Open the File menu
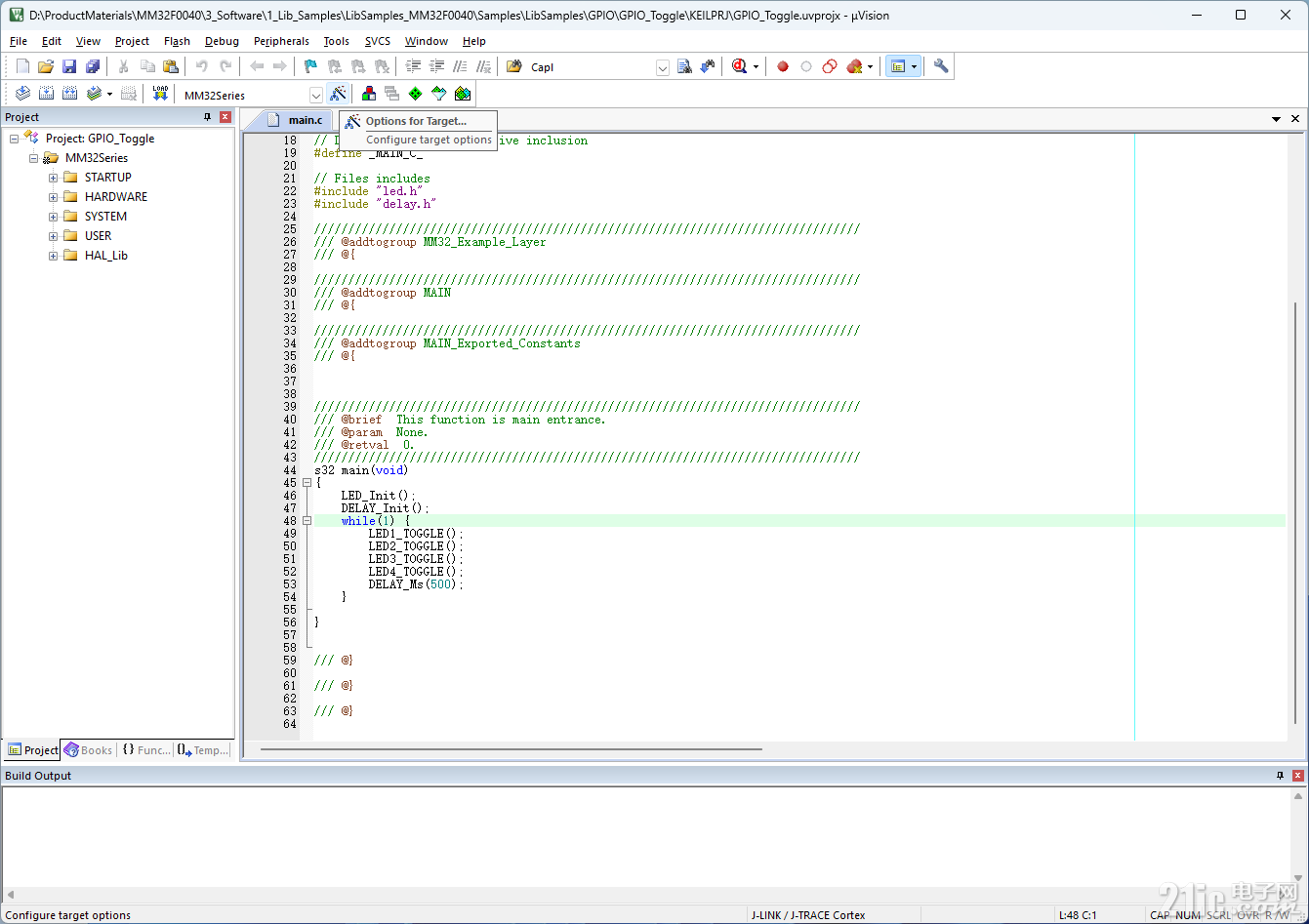Image resolution: width=1309 pixels, height=924 pixels. pos(19,41)
